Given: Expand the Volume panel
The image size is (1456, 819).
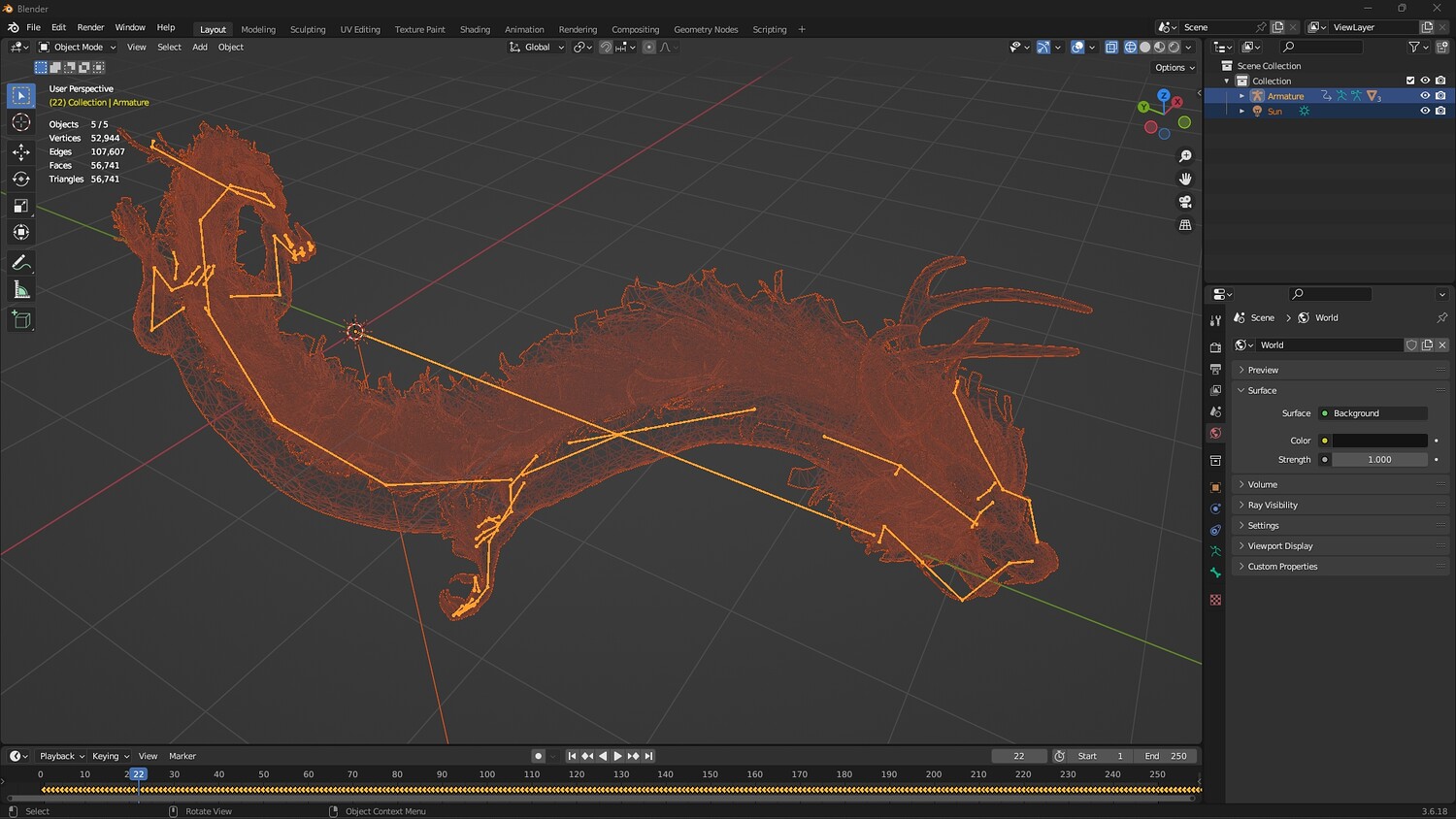Looking at the screenshot, I should click(x=1262, y=484).
